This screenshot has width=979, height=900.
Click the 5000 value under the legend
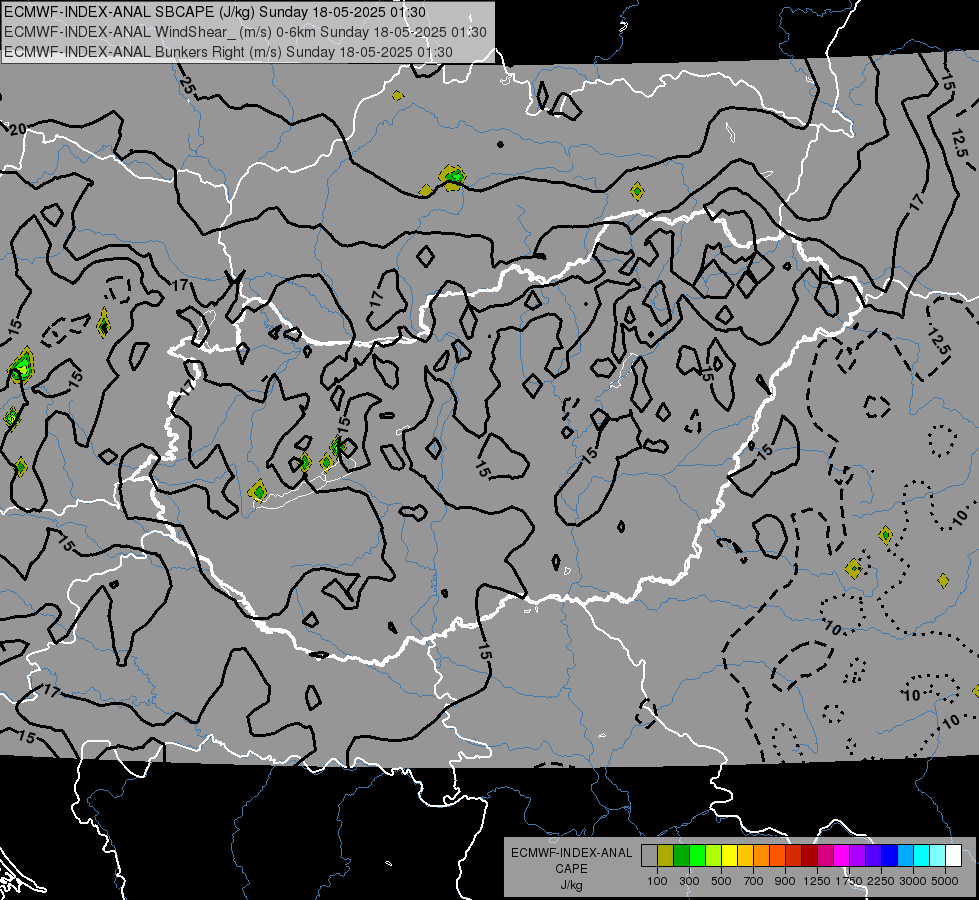coord(945,881)
